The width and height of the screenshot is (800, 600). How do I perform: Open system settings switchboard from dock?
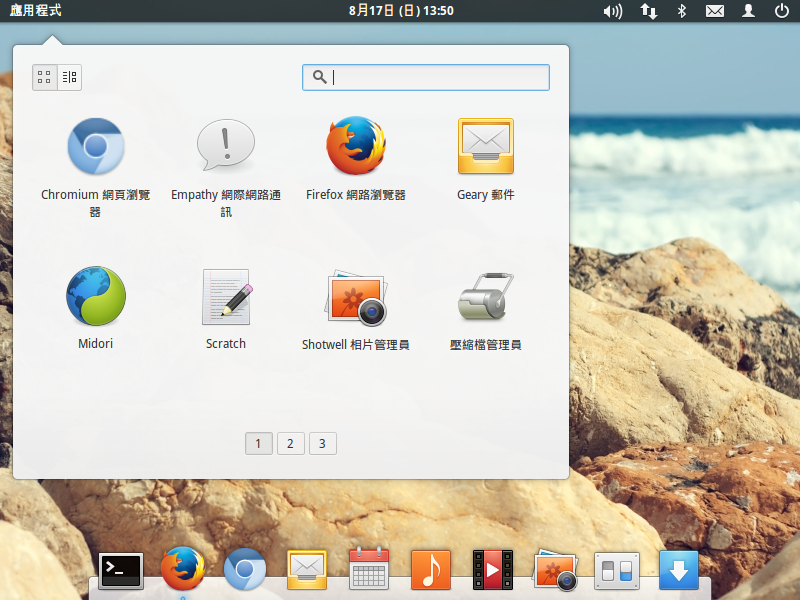tap(617, 571)
